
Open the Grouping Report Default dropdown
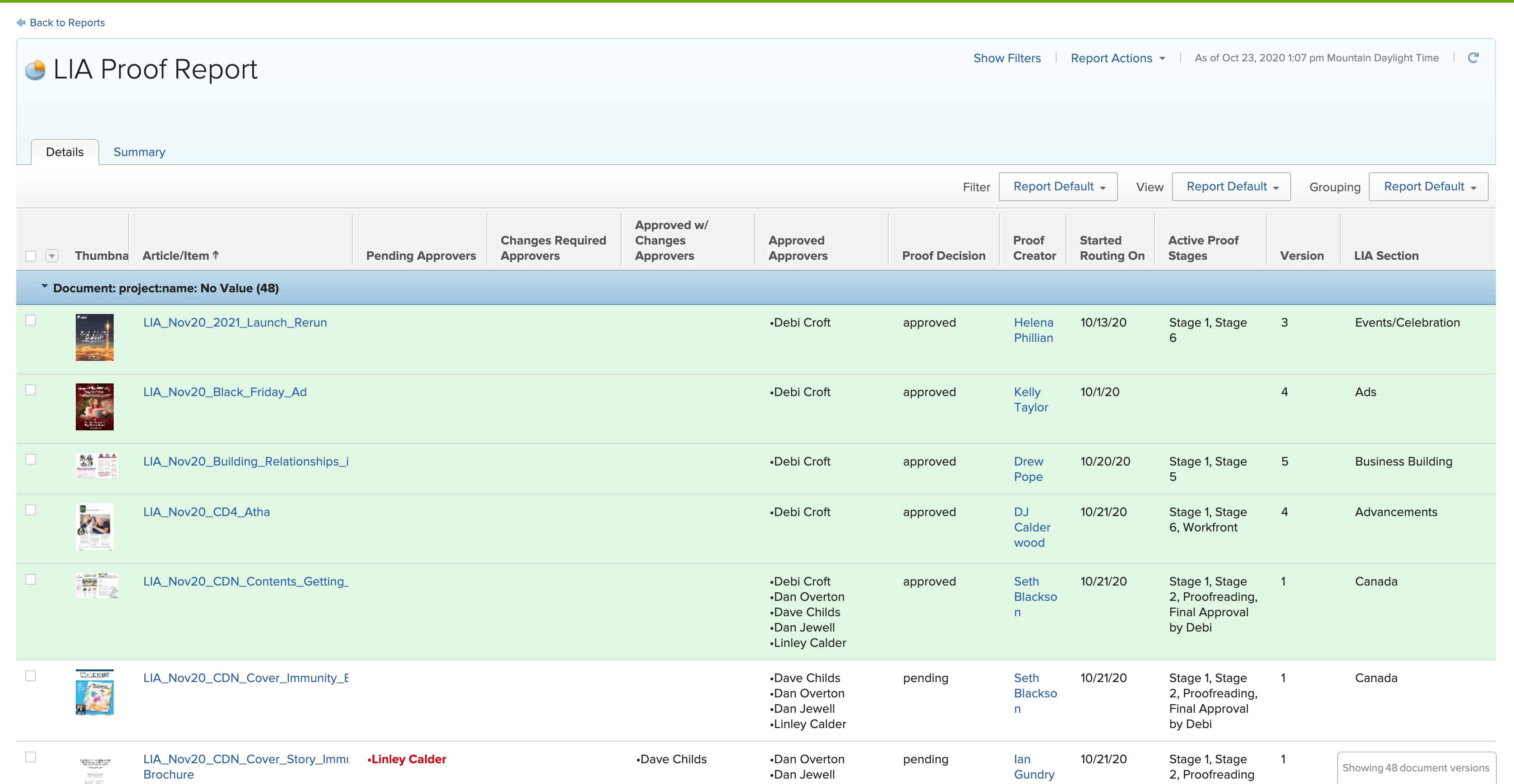(1428, 186)
